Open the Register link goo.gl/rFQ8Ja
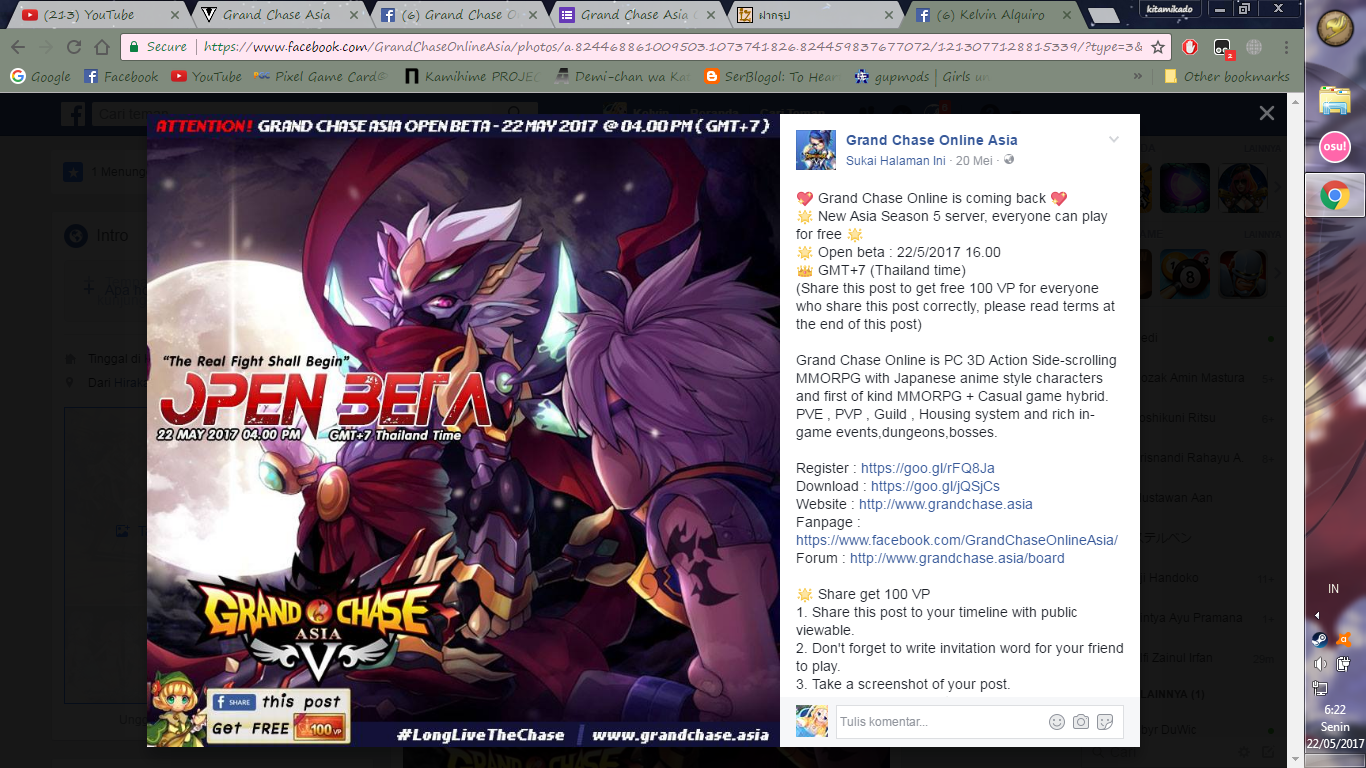Screen dimensions: 1366x768 pyautogui.click(x=928, y=468)
